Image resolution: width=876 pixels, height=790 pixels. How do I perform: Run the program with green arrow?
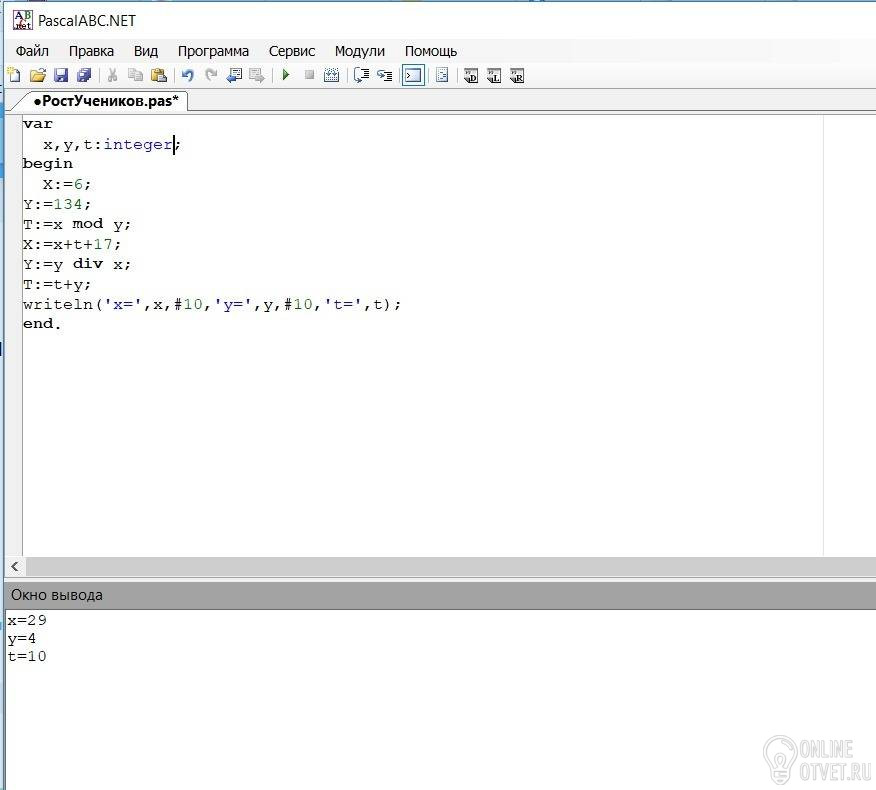[x=286, y=75]
